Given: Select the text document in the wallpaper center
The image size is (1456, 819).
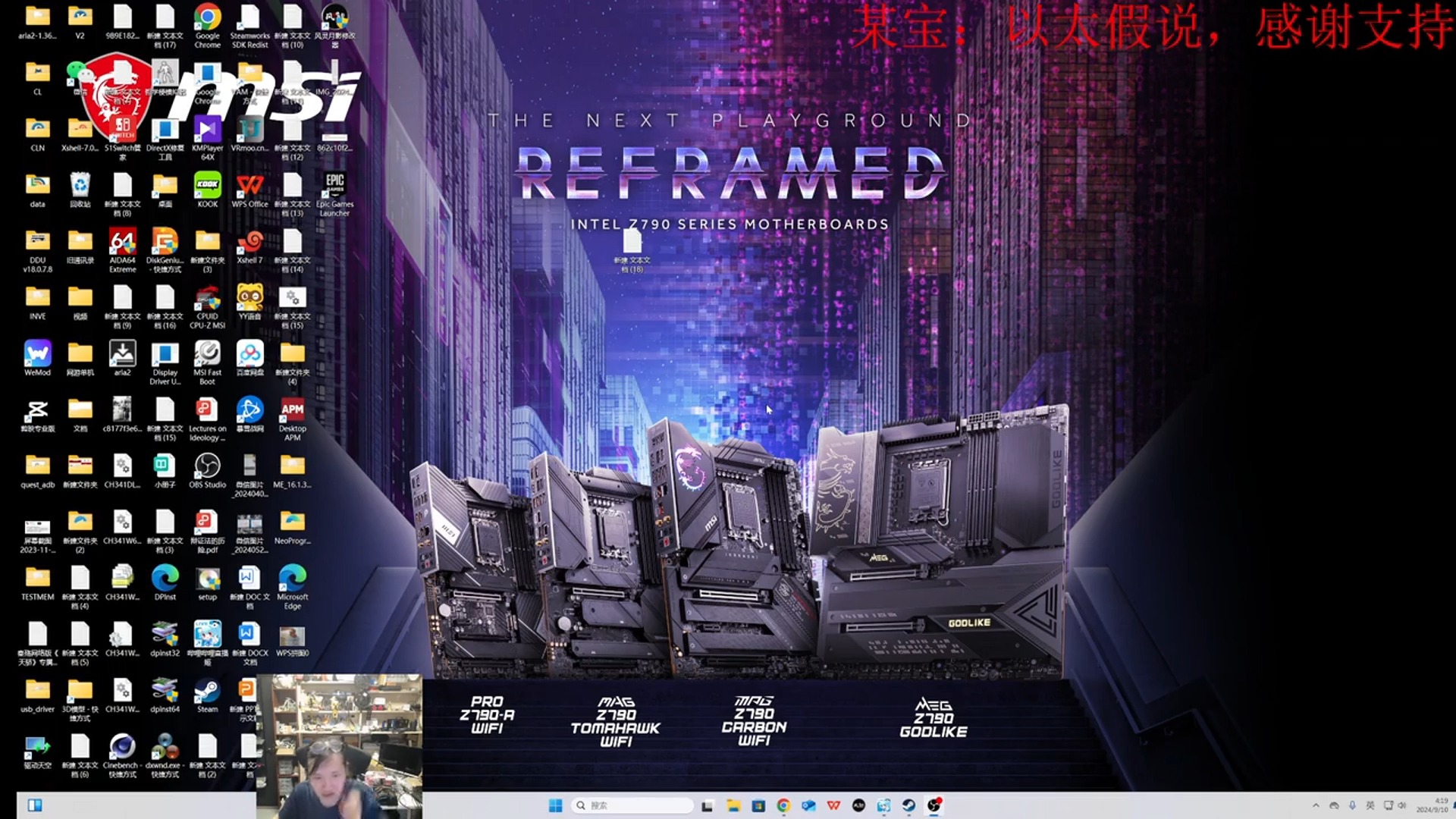Looking at the screenshot, I should pos(632,250).
